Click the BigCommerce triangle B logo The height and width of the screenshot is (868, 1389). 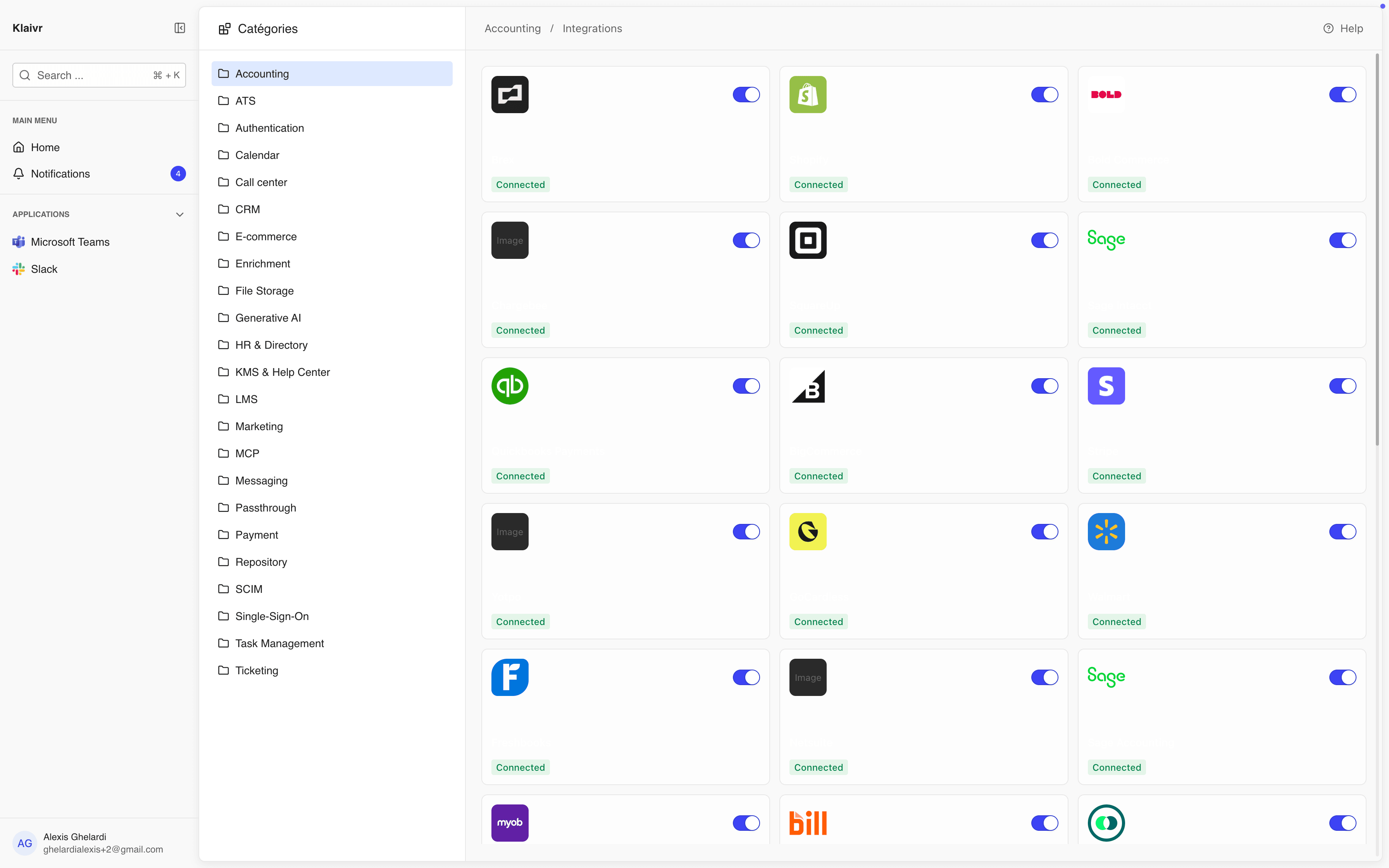point(808,386)
